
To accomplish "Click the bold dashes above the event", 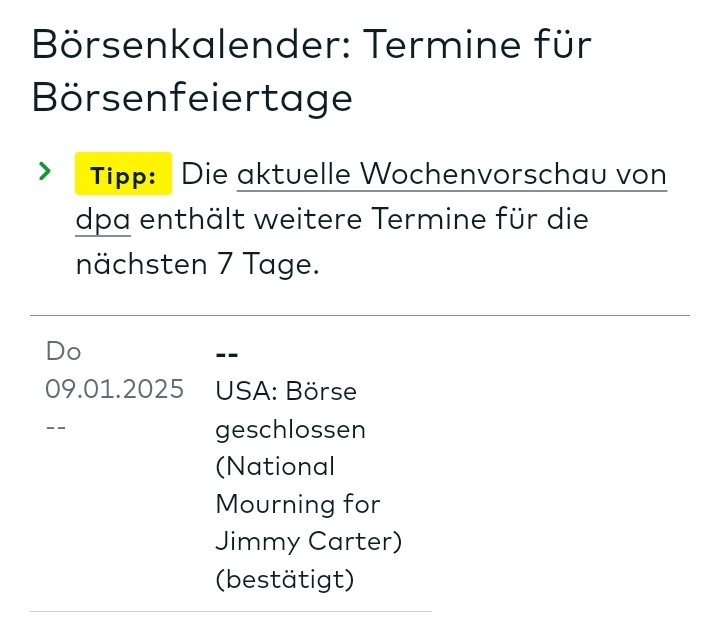I will pos(226,354).
